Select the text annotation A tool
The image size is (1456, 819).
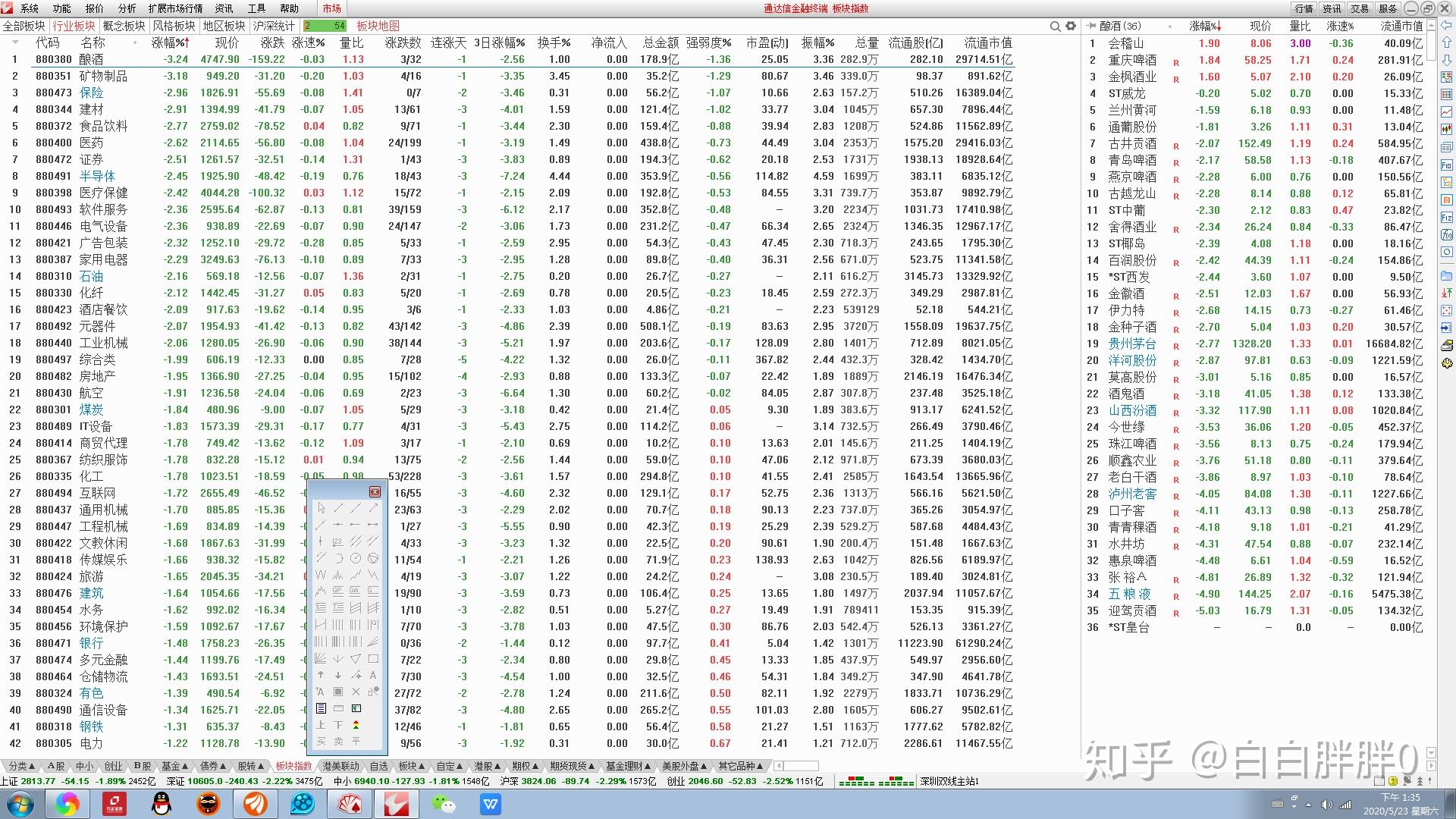click(373, 675)
